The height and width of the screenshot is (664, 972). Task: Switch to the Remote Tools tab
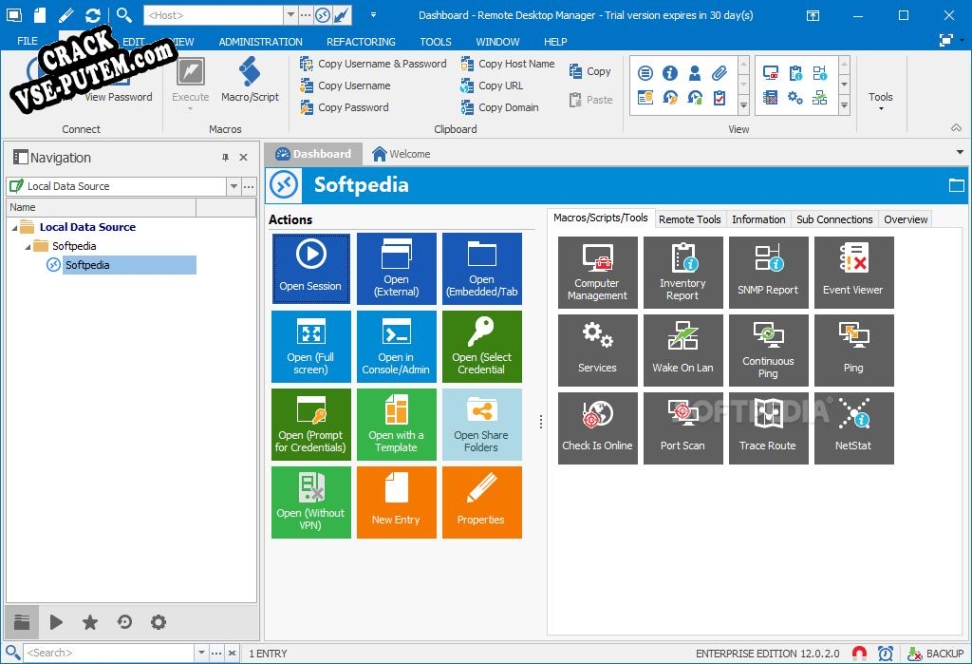click(x=689, y=219)
